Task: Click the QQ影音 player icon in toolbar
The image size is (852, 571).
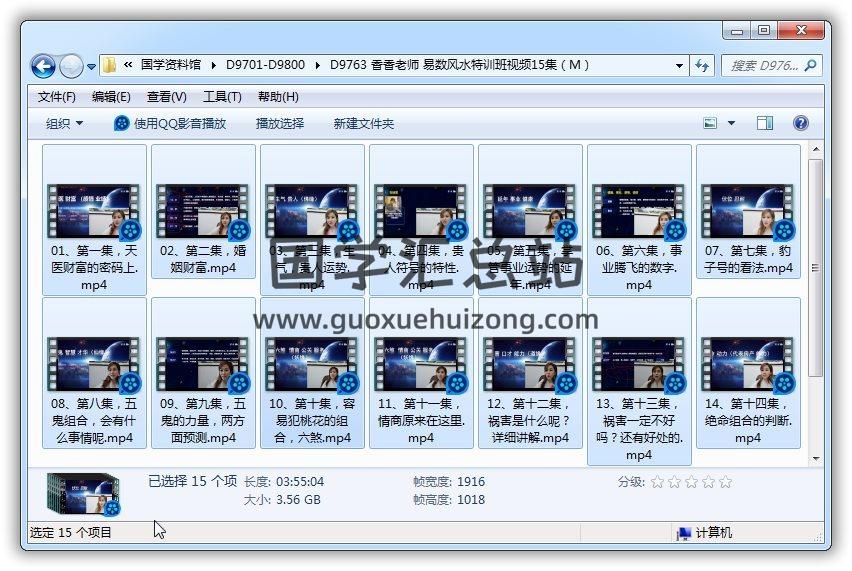Action: coord(122,123)
